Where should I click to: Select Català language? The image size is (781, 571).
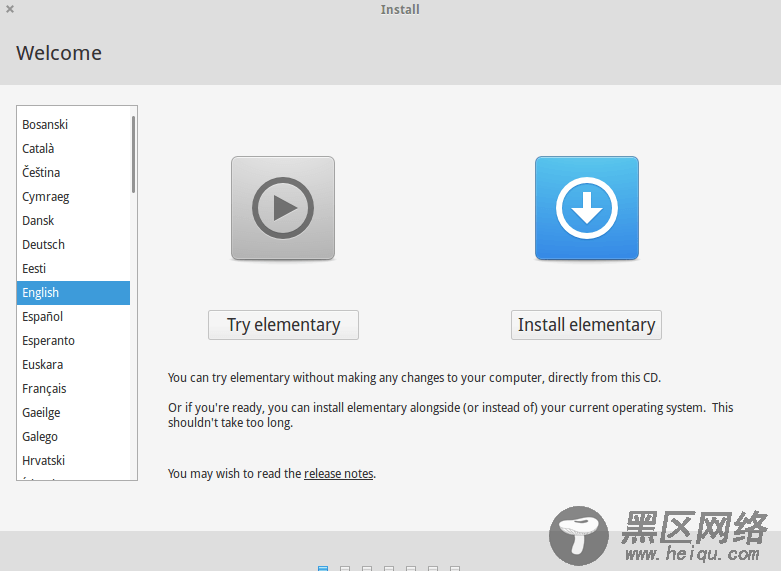pyautogui.click(x=73, y=148)
